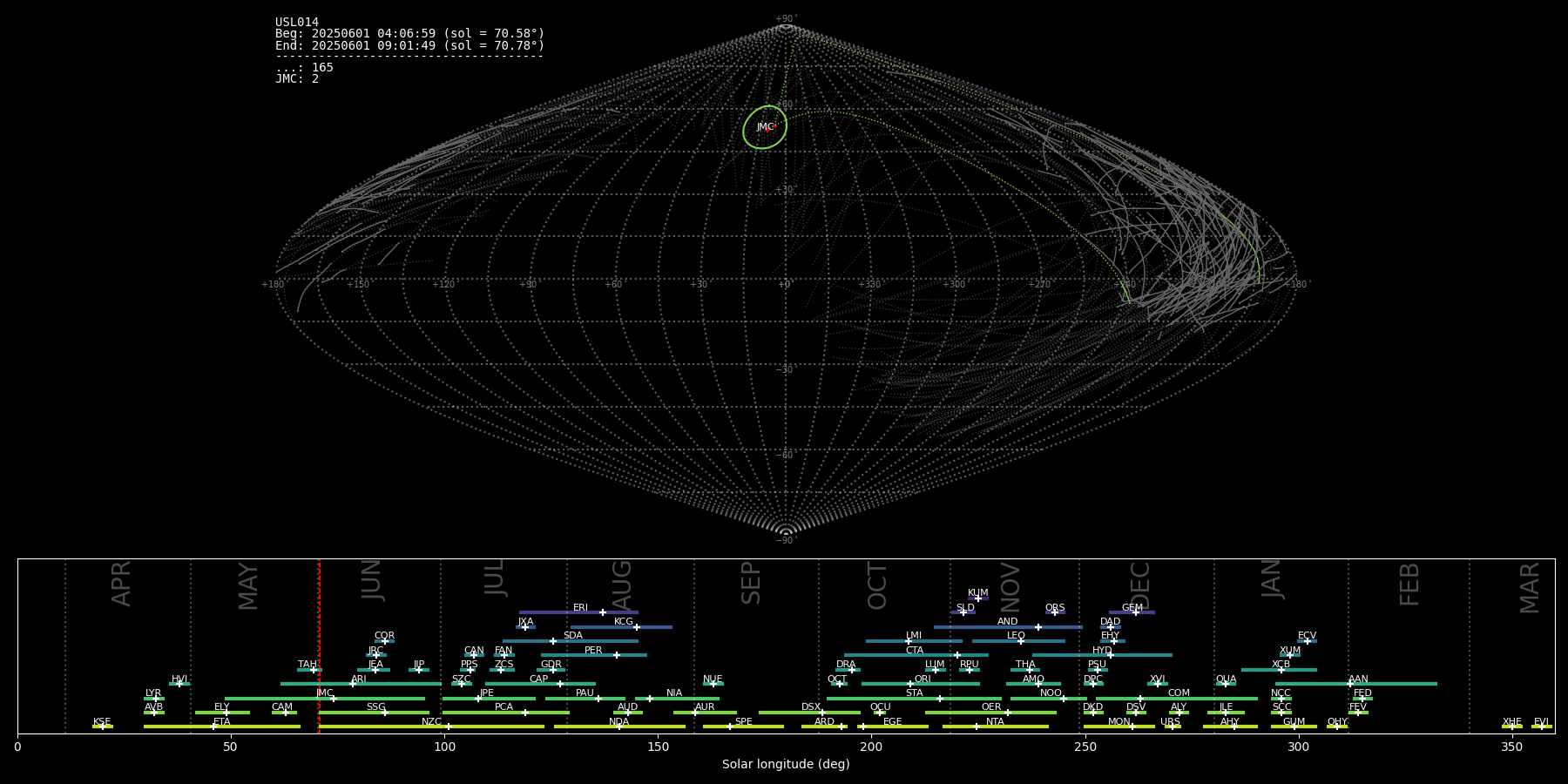Click the NZC shower label
The height and width of the screenshot is (784, 1568).
(x=431, y=722)
